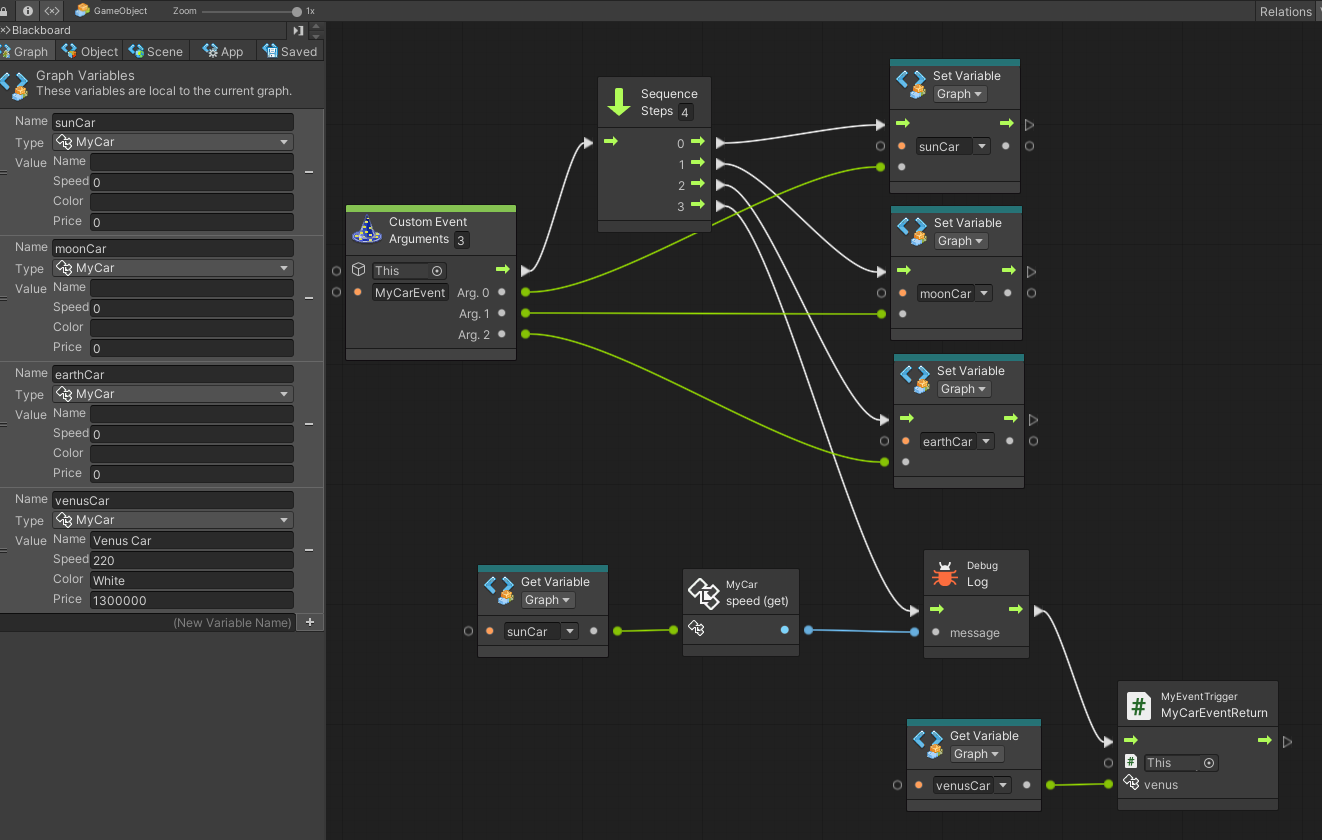
Task: Click the Debug Log bug icon
Action: (945, 574)
